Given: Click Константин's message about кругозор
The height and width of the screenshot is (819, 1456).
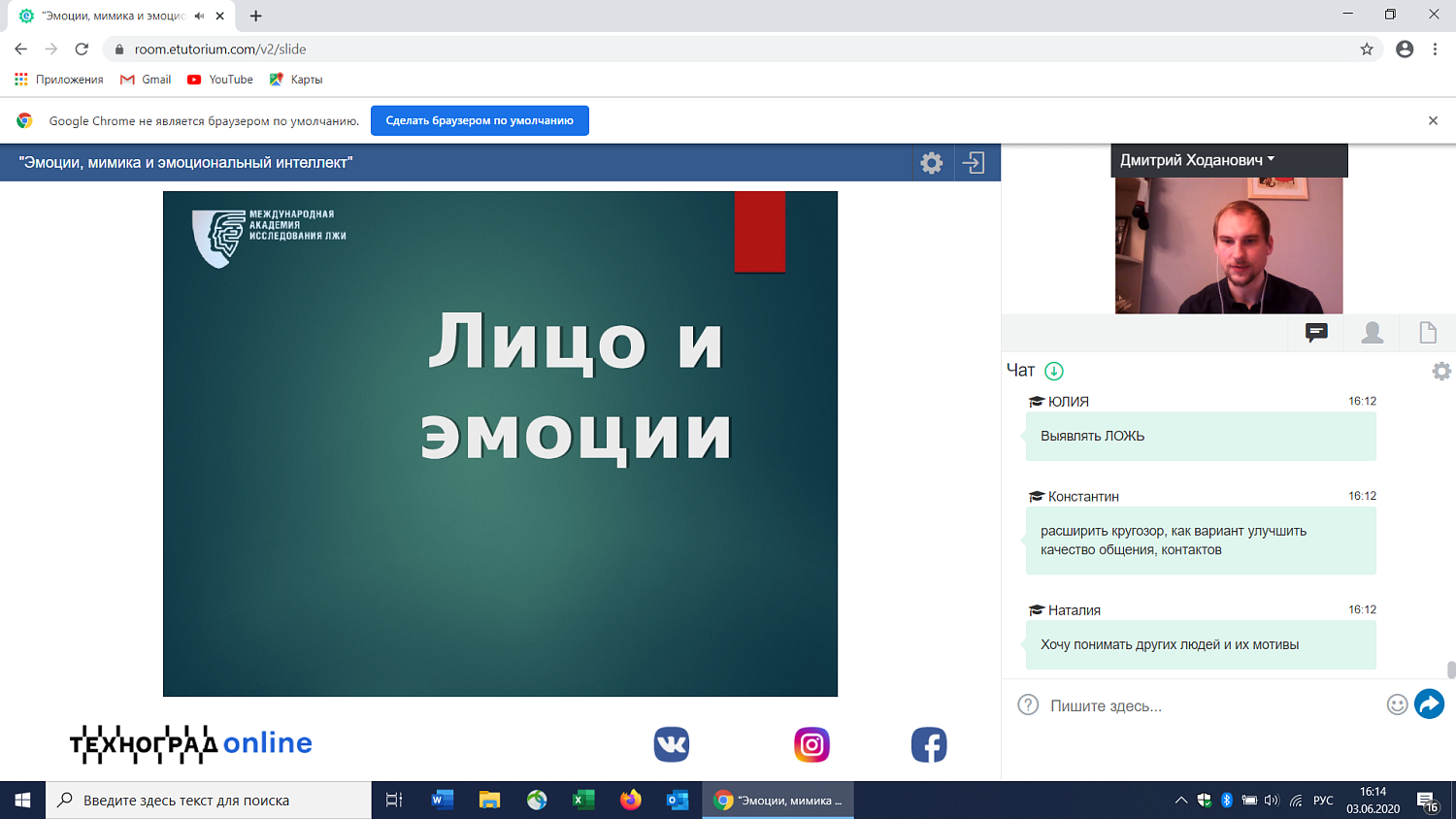Looking at the screenshot, I should coord(1201,541).
